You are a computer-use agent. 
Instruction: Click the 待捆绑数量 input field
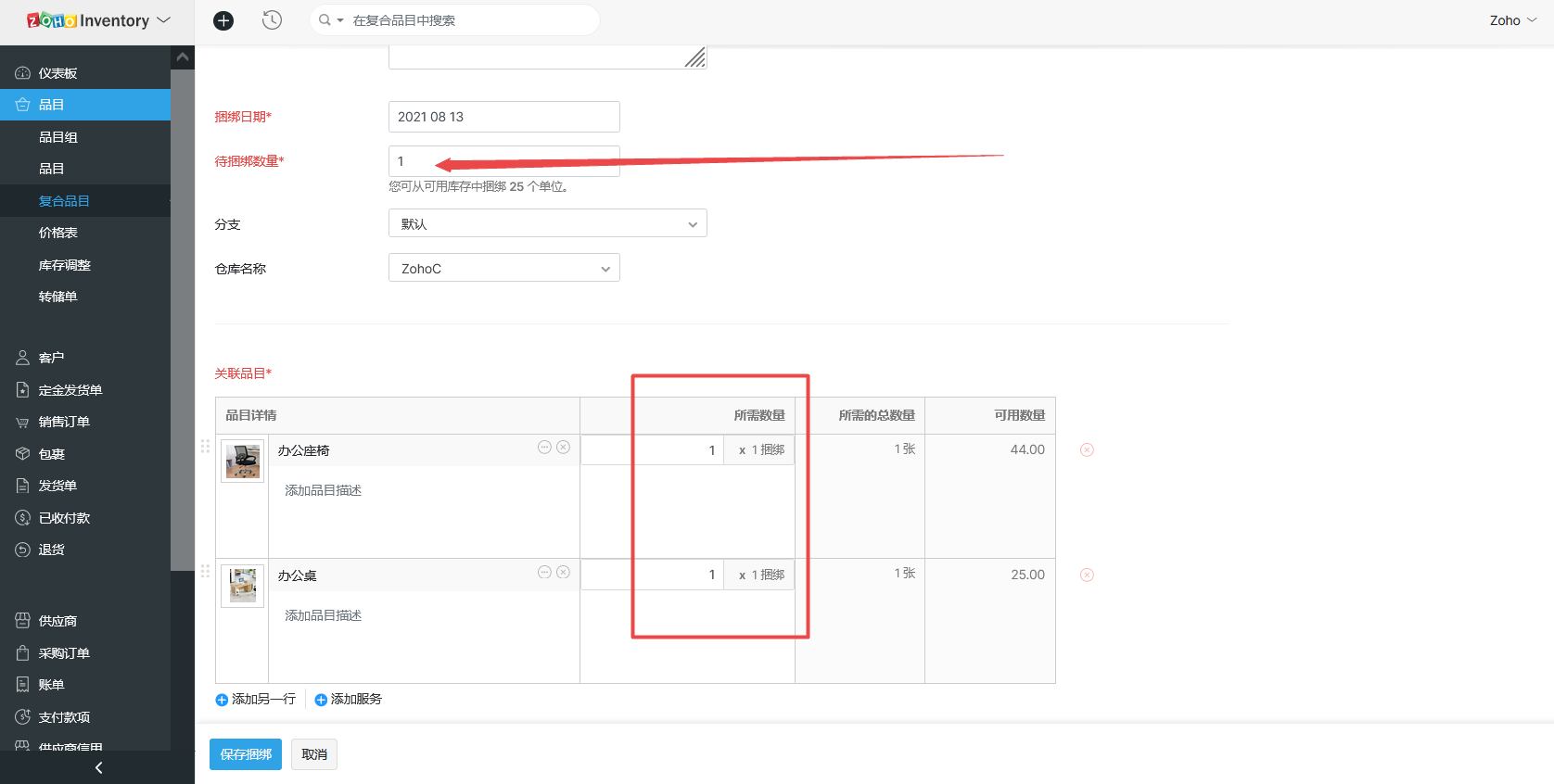503,161
